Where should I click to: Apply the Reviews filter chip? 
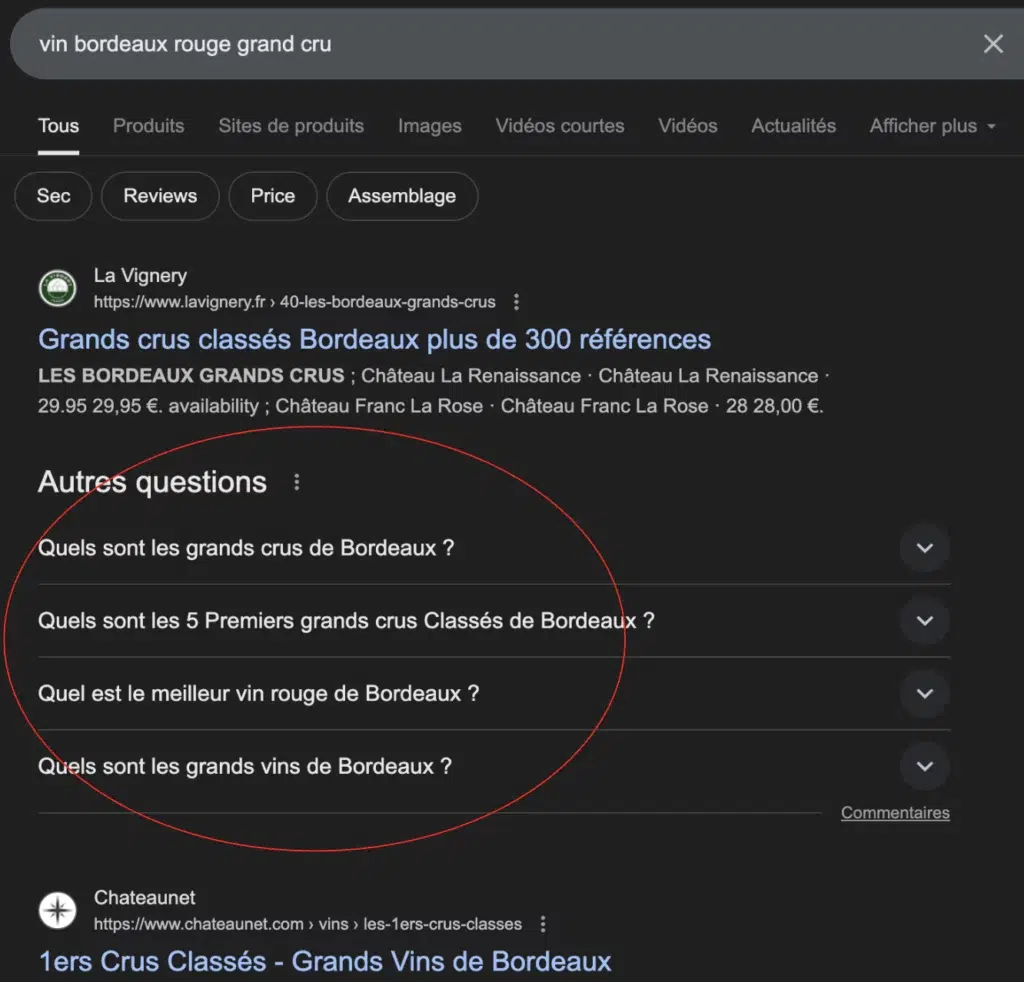(160, 196)
